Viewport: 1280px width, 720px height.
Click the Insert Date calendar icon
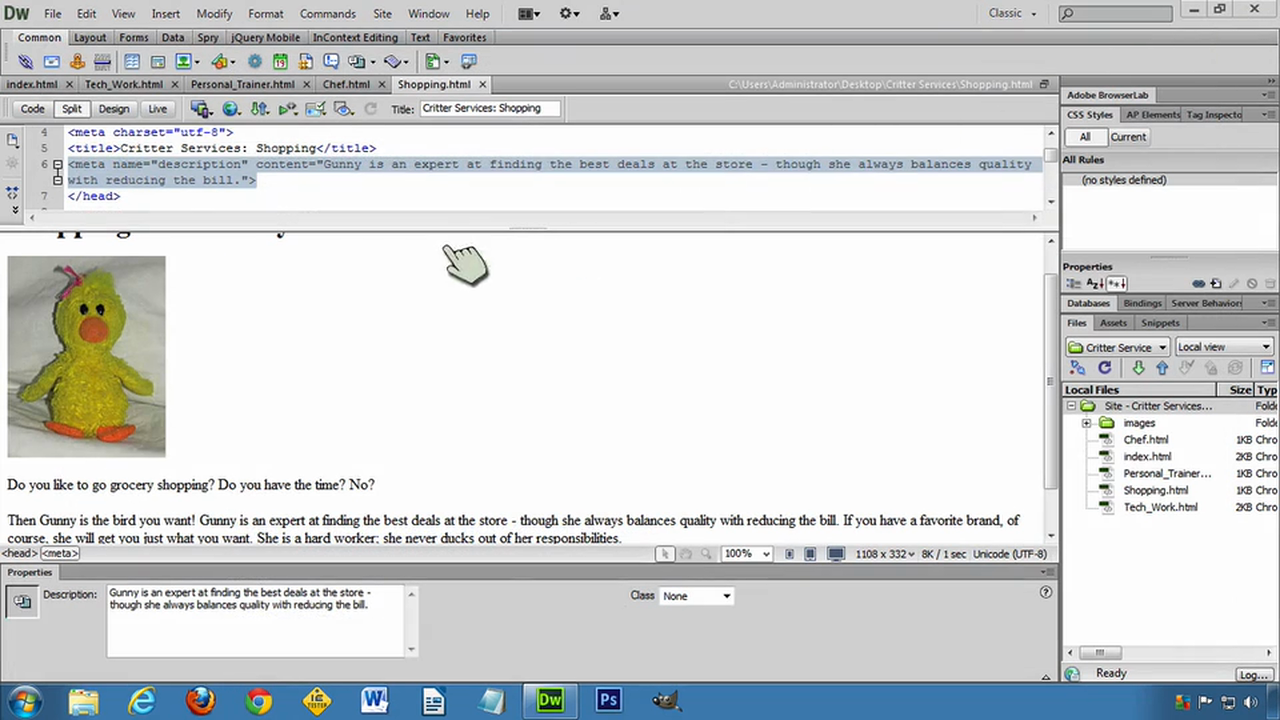click(x=280, y=62)
